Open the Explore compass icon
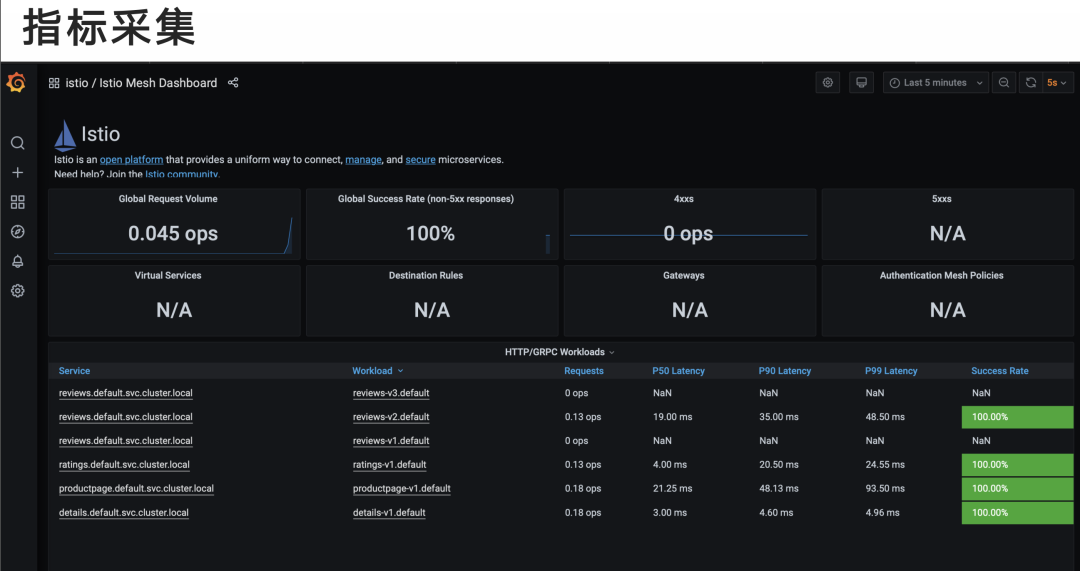 click(18, 232)
